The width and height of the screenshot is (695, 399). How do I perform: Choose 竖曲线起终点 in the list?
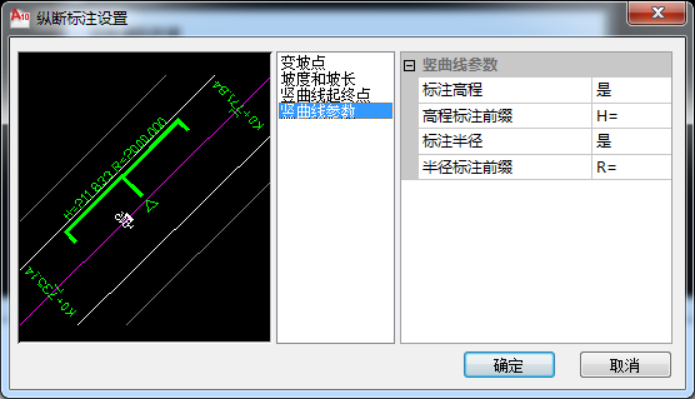(325, 95)
